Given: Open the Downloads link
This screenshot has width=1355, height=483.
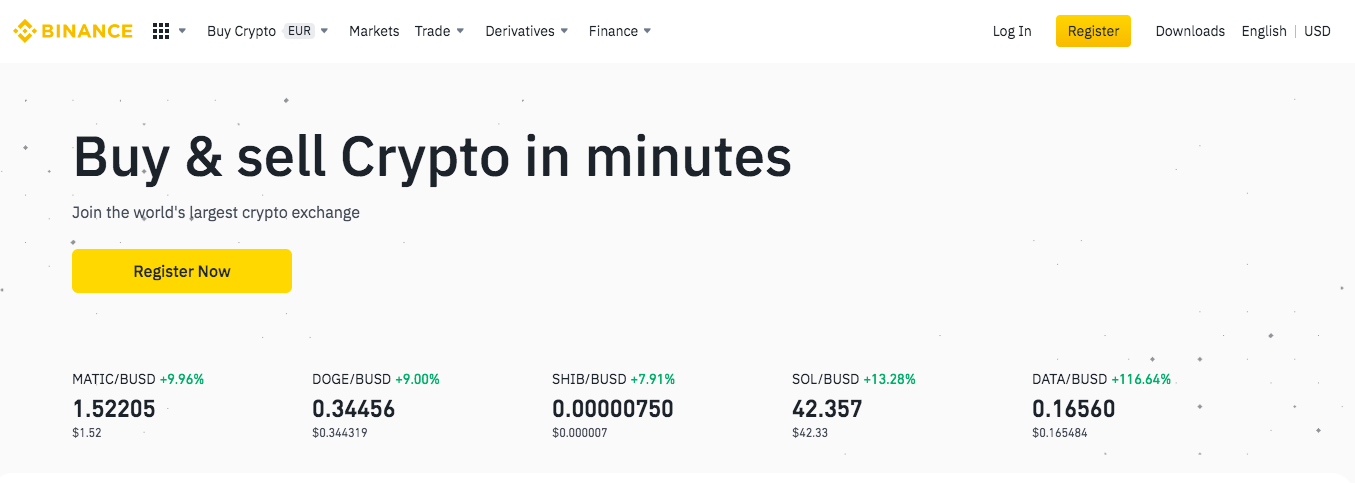Looking at the screenshot, I should [1190, 31].
